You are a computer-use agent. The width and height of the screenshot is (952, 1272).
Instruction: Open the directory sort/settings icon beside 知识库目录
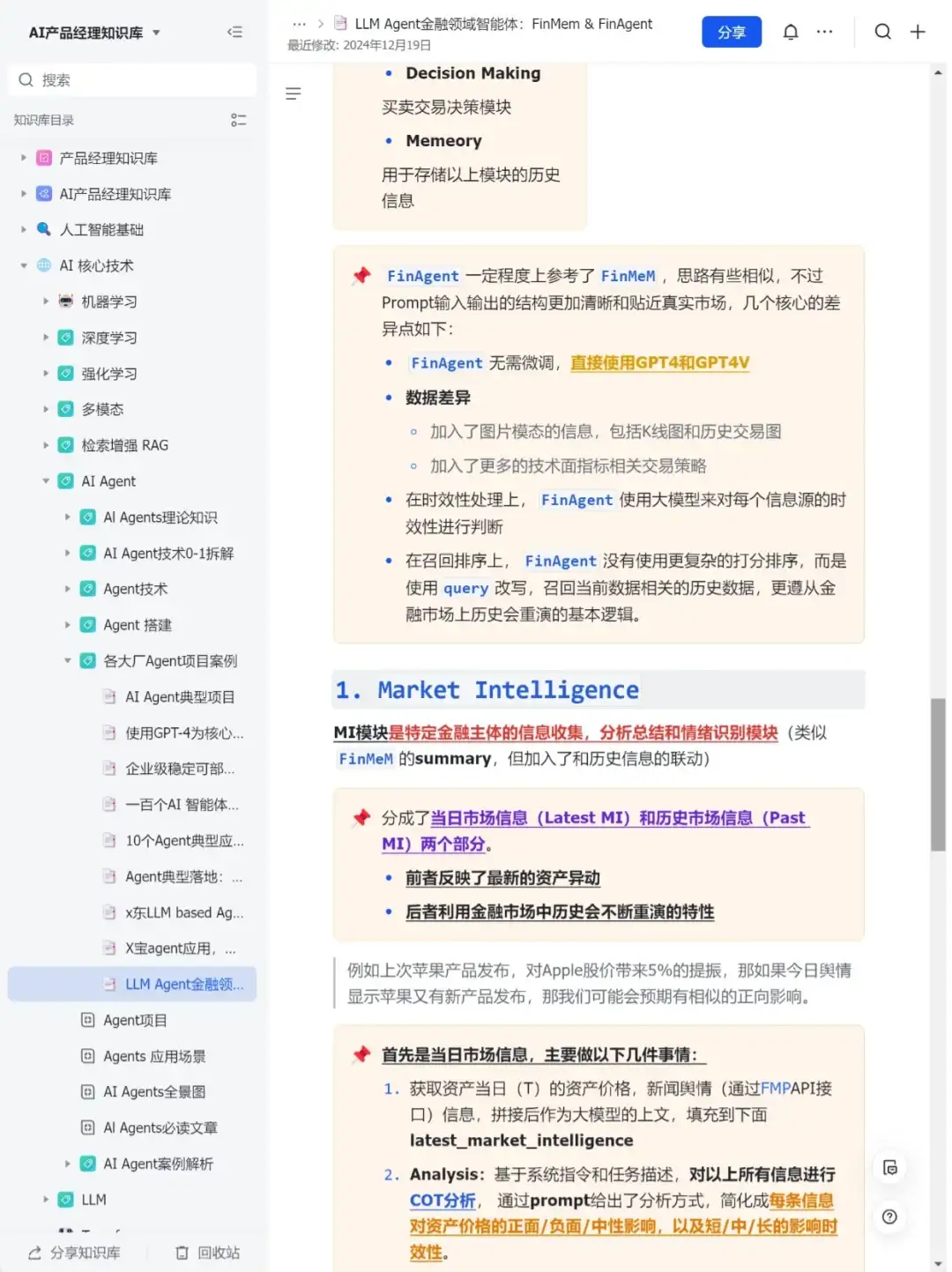[x=238, y=120]
